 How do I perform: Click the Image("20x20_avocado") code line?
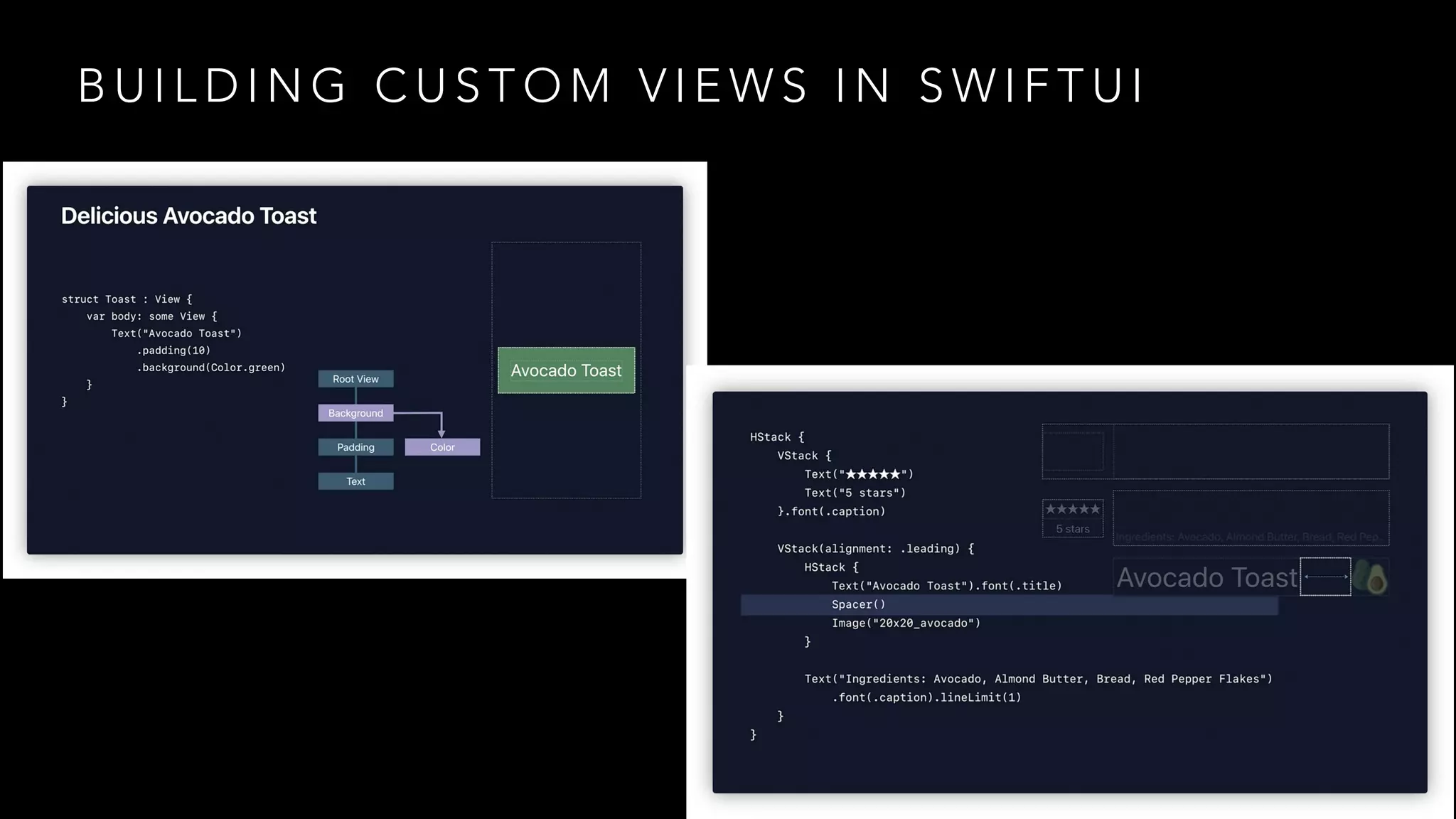pos(906,623)
